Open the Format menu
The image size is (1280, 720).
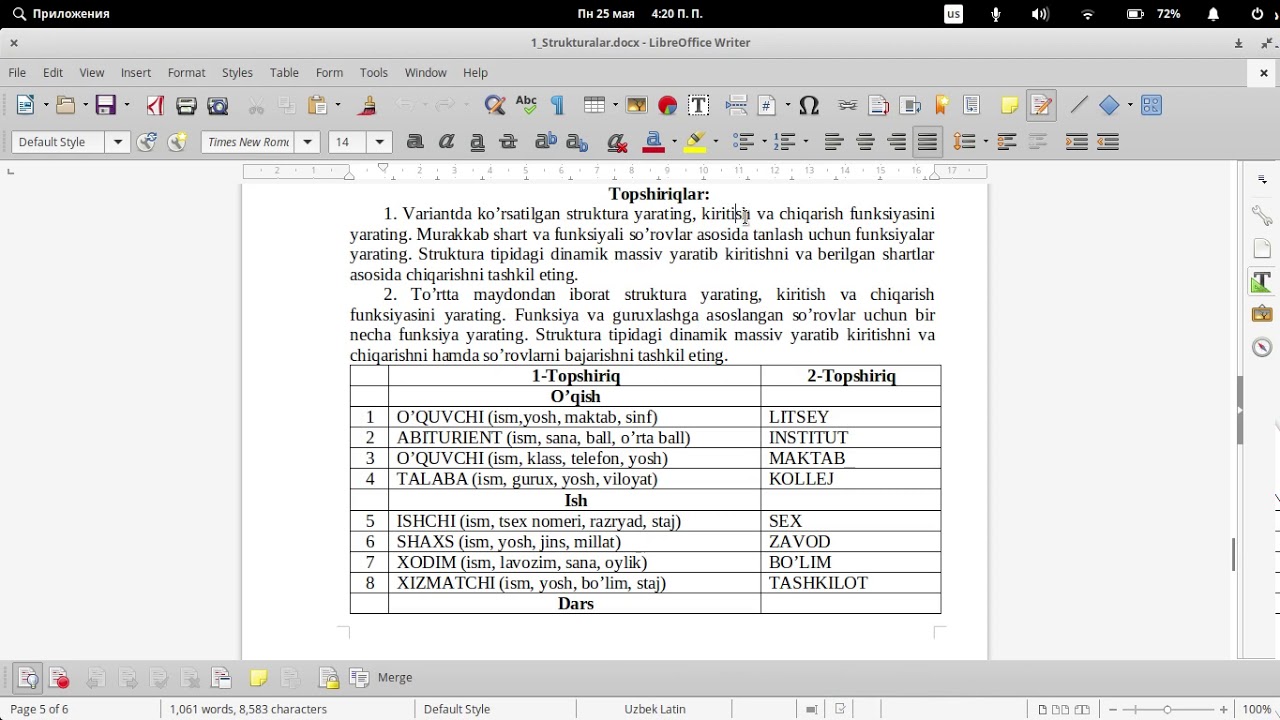click(x=187, y=73)
